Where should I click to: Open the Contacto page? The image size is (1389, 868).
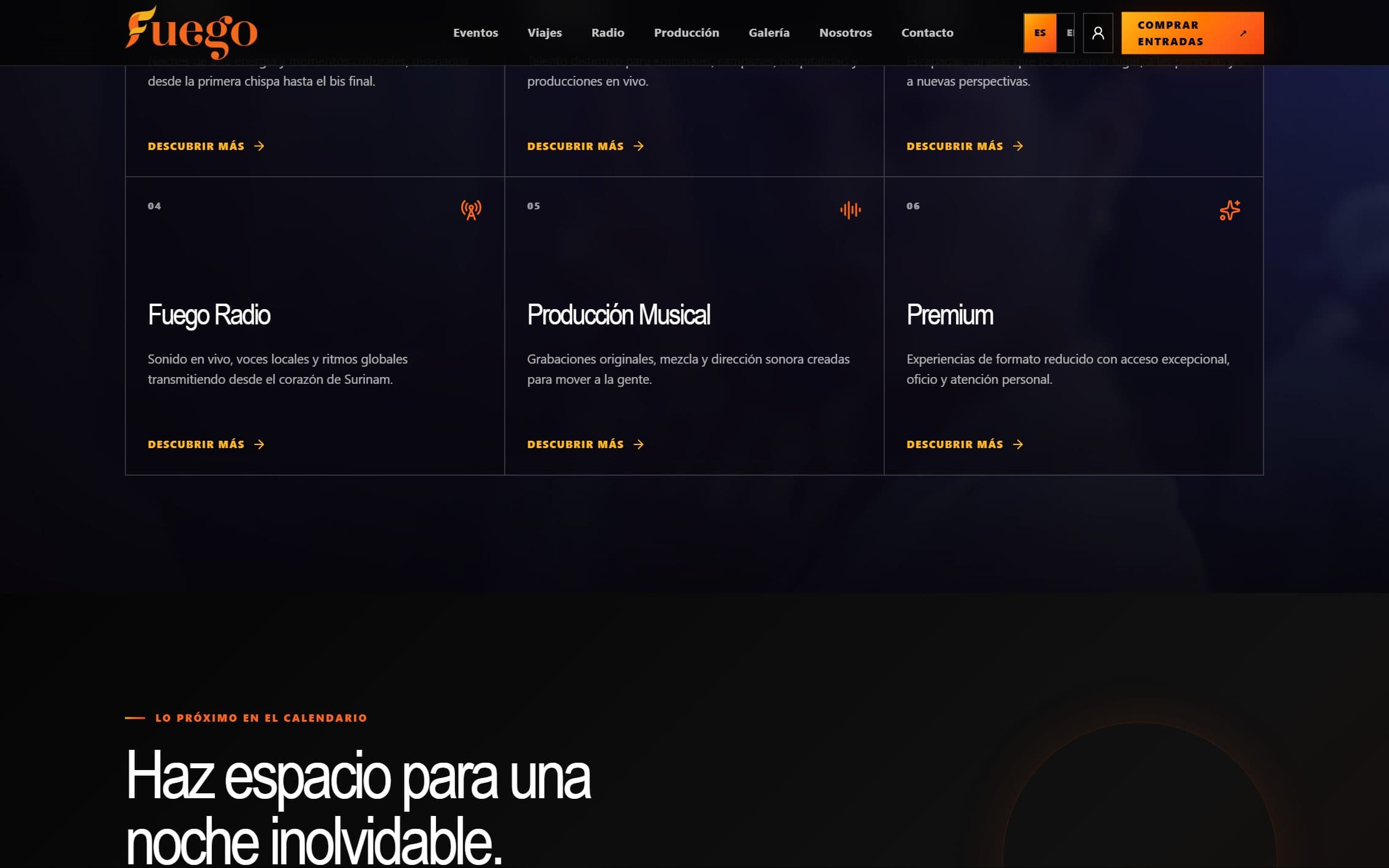(x=927, y=33)
